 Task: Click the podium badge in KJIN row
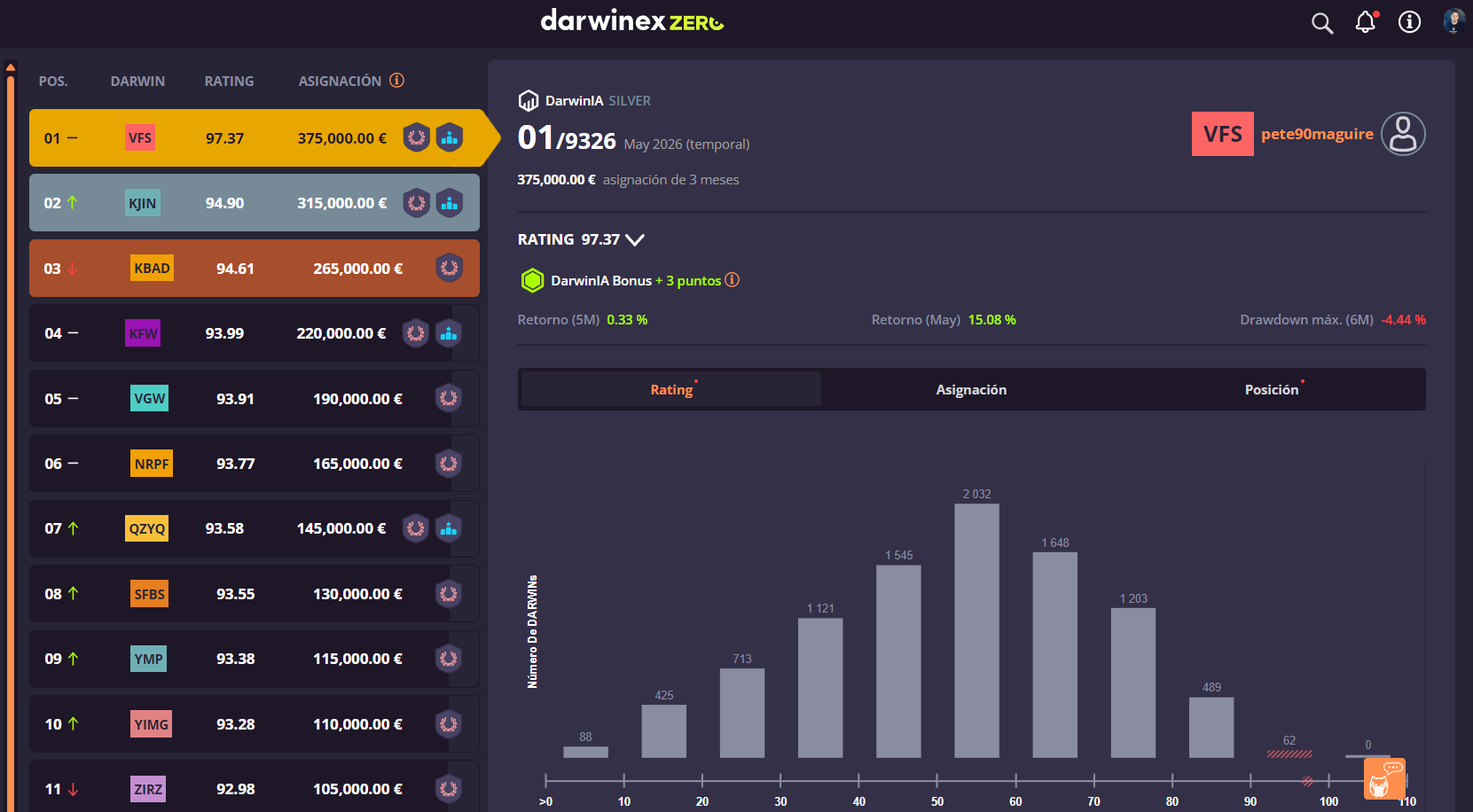click(450, 203)
